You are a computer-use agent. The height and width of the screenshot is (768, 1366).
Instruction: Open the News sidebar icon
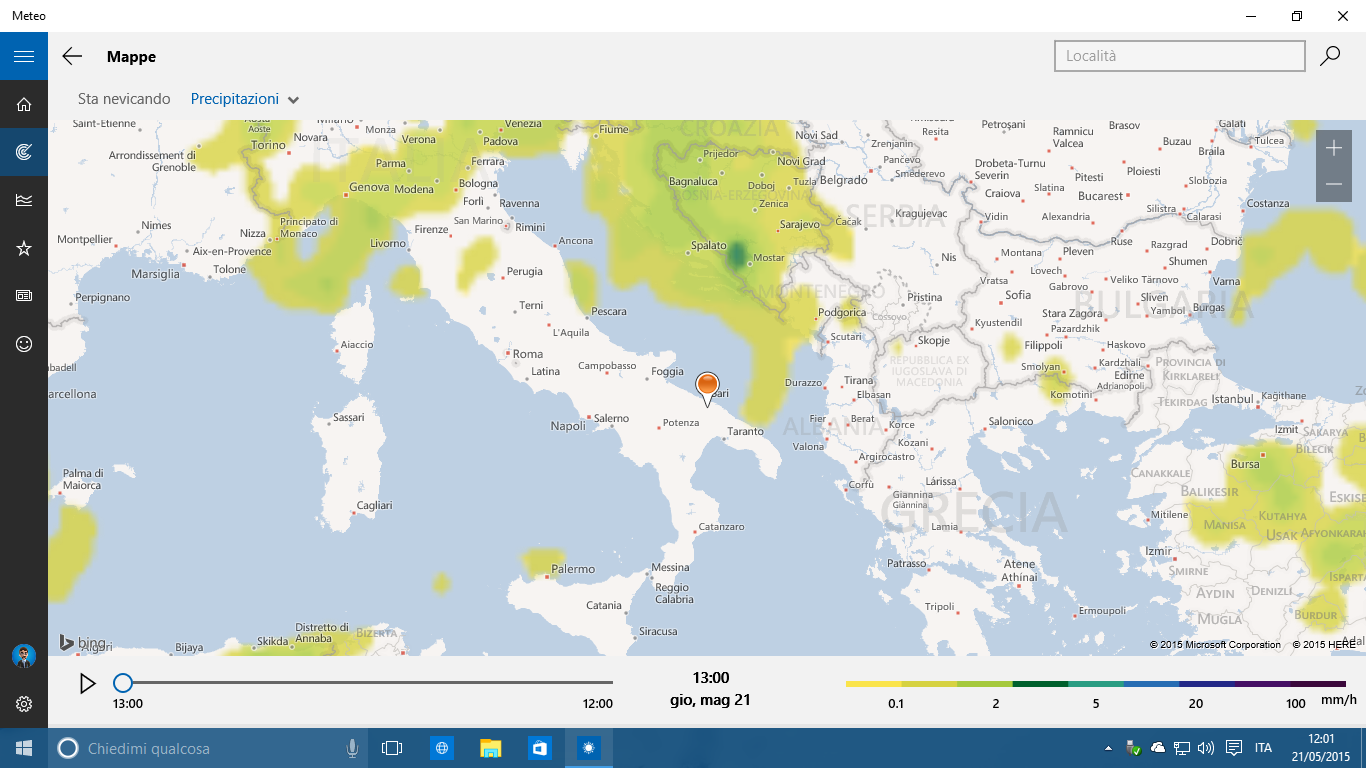(x=24, y=296)
